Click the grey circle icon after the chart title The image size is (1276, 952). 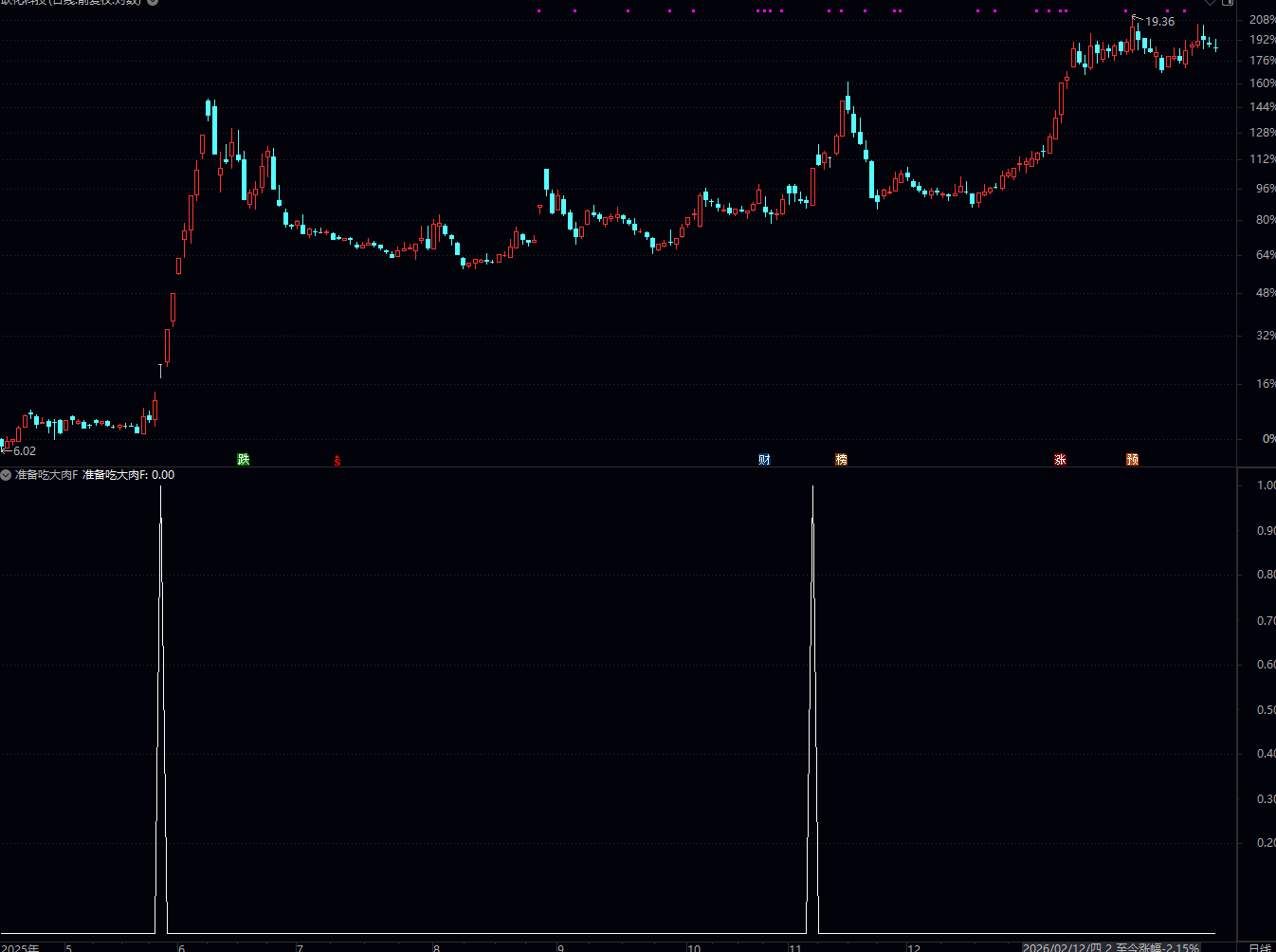click(155, 3)
